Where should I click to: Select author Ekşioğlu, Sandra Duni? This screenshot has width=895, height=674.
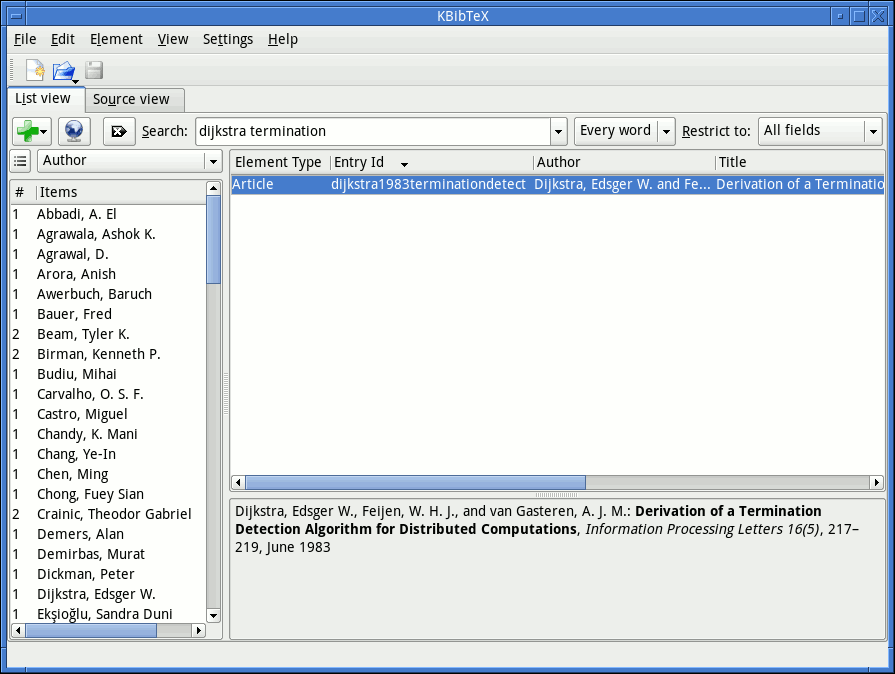point(108,614)
